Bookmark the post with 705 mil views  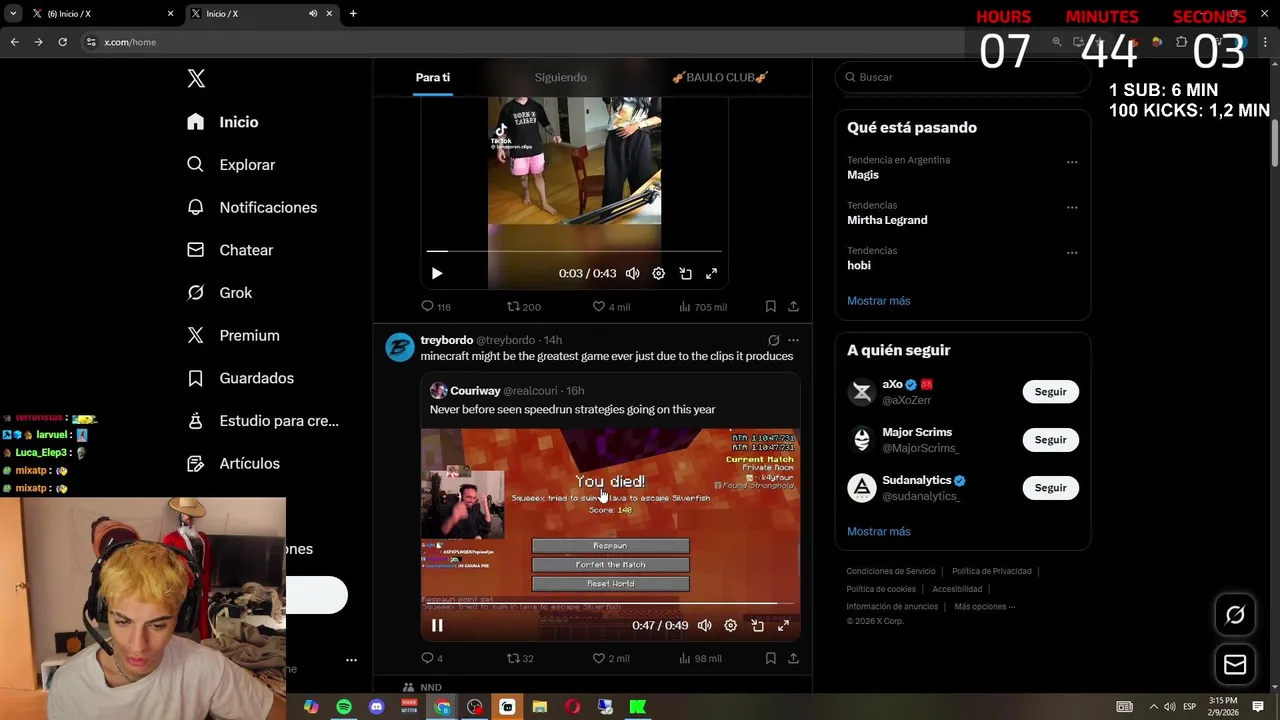[x=770, y=307]
